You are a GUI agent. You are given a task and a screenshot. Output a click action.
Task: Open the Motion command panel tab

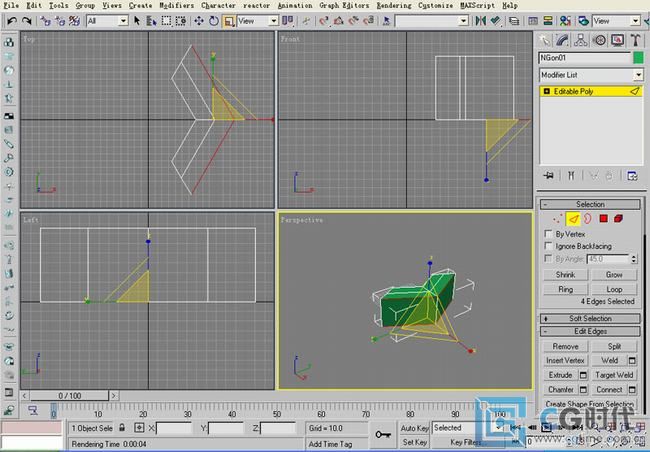point(599,40)
